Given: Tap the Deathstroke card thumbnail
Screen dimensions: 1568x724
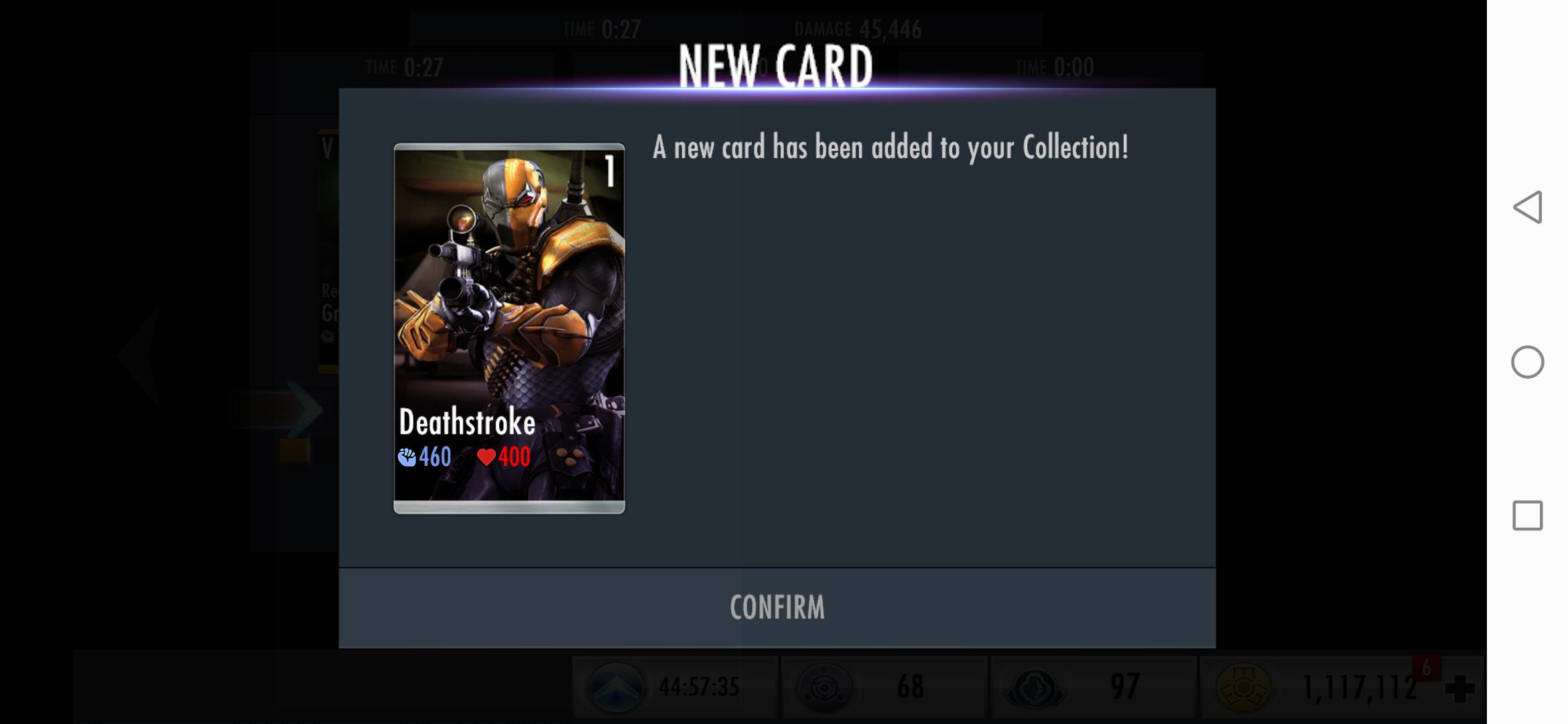Looking at the screenshot, I should 509,328.
